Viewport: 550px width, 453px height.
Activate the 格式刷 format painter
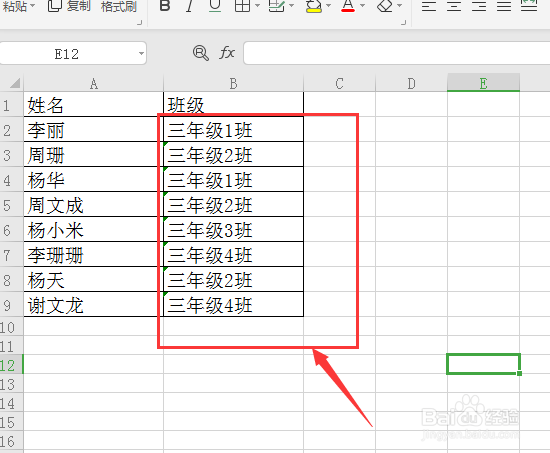[119, 6]
